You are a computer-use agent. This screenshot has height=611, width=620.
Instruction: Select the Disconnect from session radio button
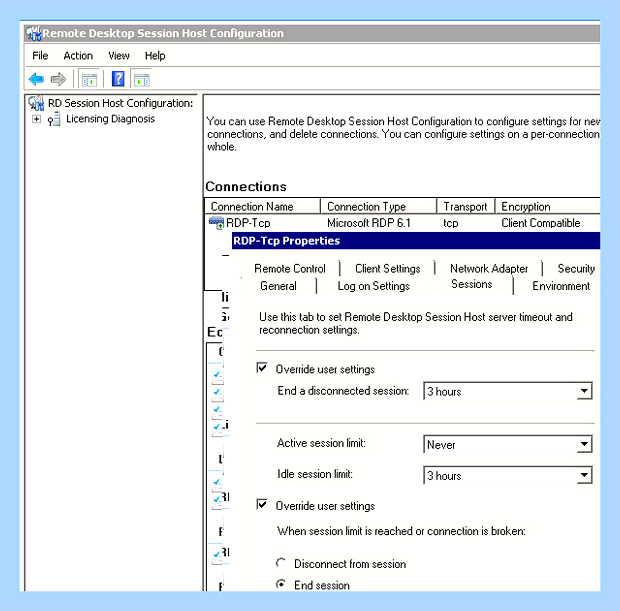click(281, 563)
